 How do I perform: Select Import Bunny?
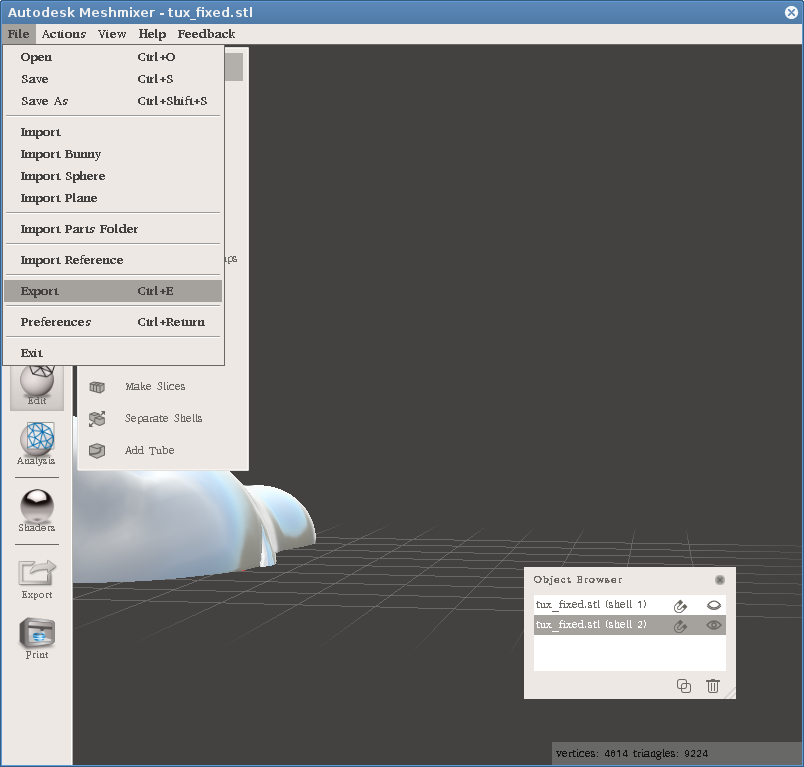(113, 154)
